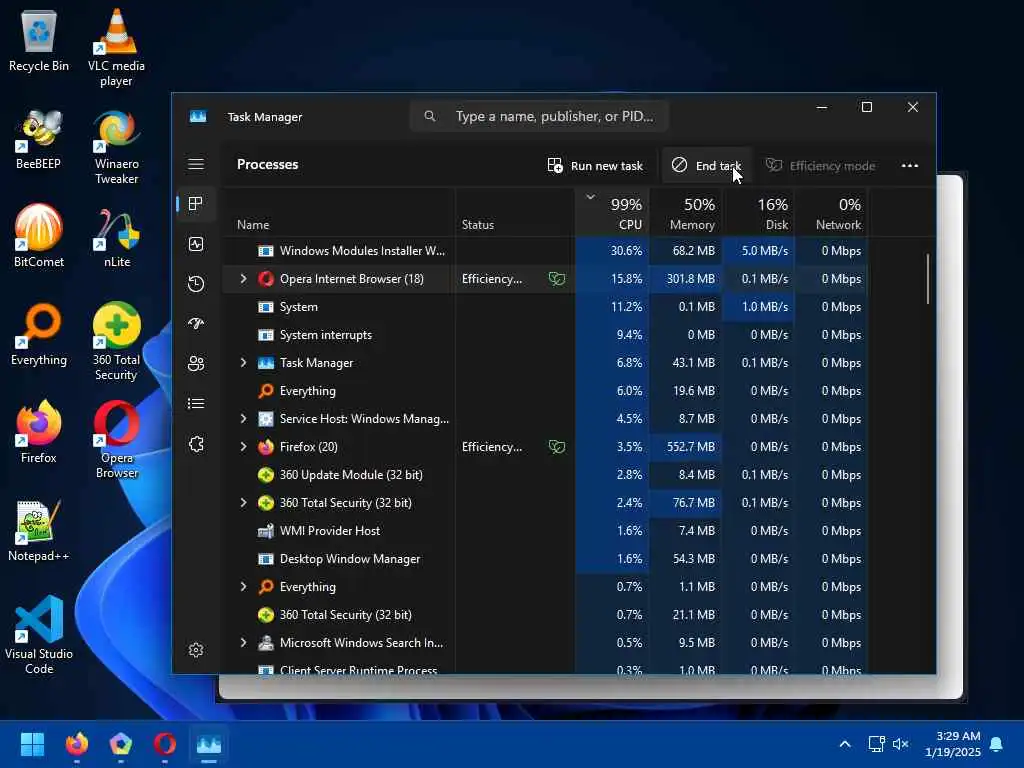Click the sort chevron above CPU column
Viewport: 1024px width, 768px height.
coord(590,197)
